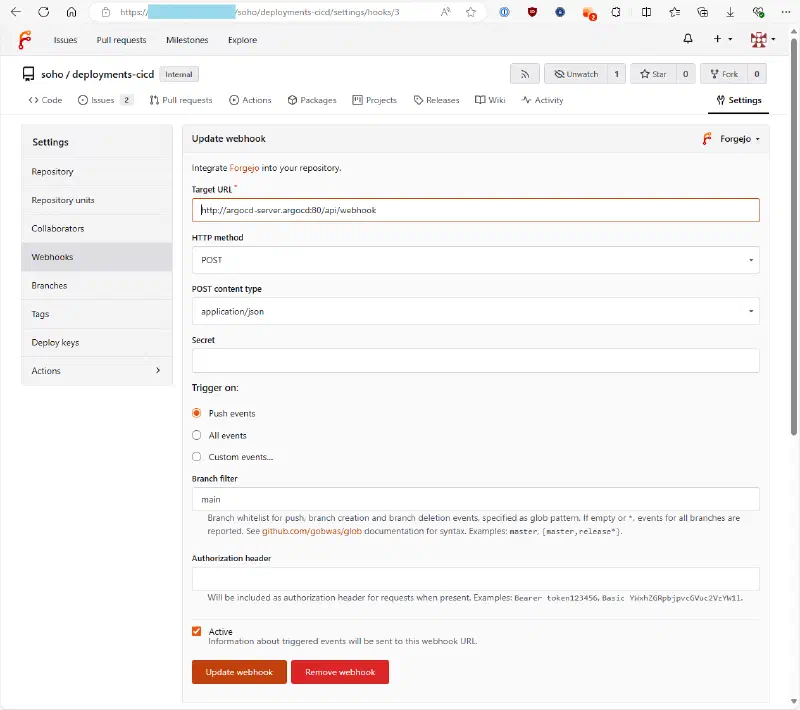Select All events trigger option
800x710 pixels.
[196, 435]
